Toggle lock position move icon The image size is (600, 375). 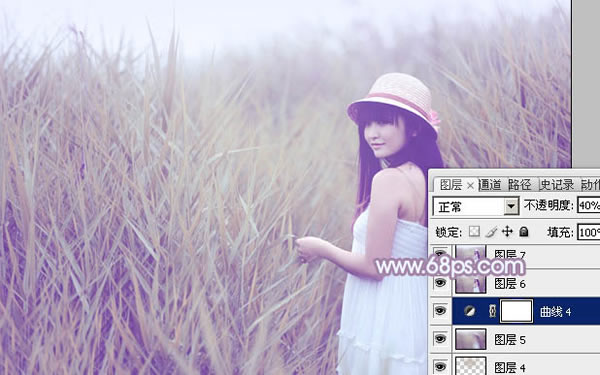[507, 231]
